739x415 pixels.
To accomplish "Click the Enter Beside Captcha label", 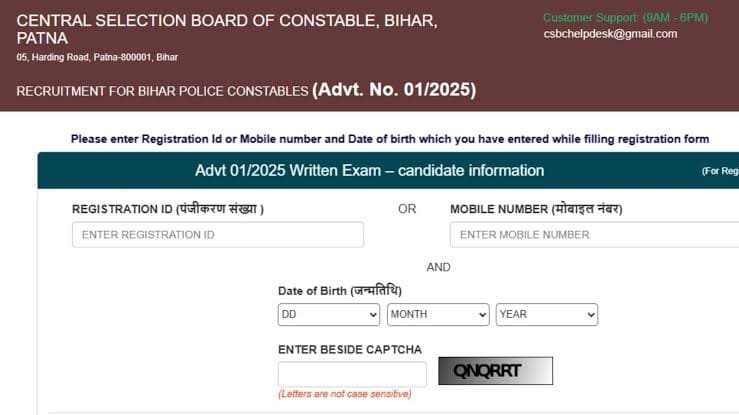I will 350,350.
